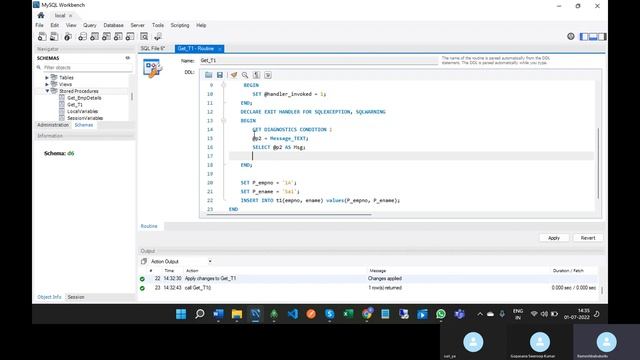Switch to the SQL File 6 tab
The height and width of the screenshot is (360, 640).
(153, 49)
